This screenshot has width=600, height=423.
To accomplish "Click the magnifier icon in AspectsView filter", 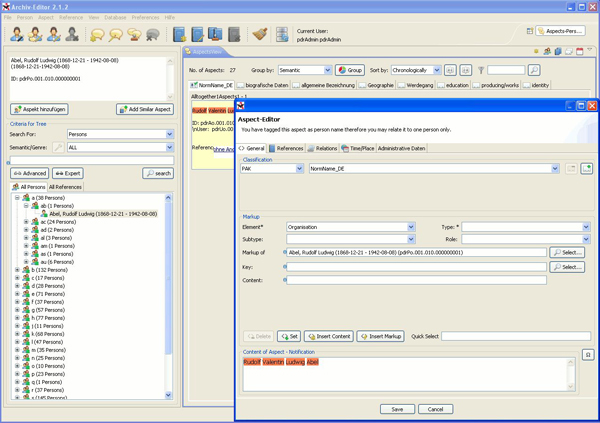I will pos(533,71).
